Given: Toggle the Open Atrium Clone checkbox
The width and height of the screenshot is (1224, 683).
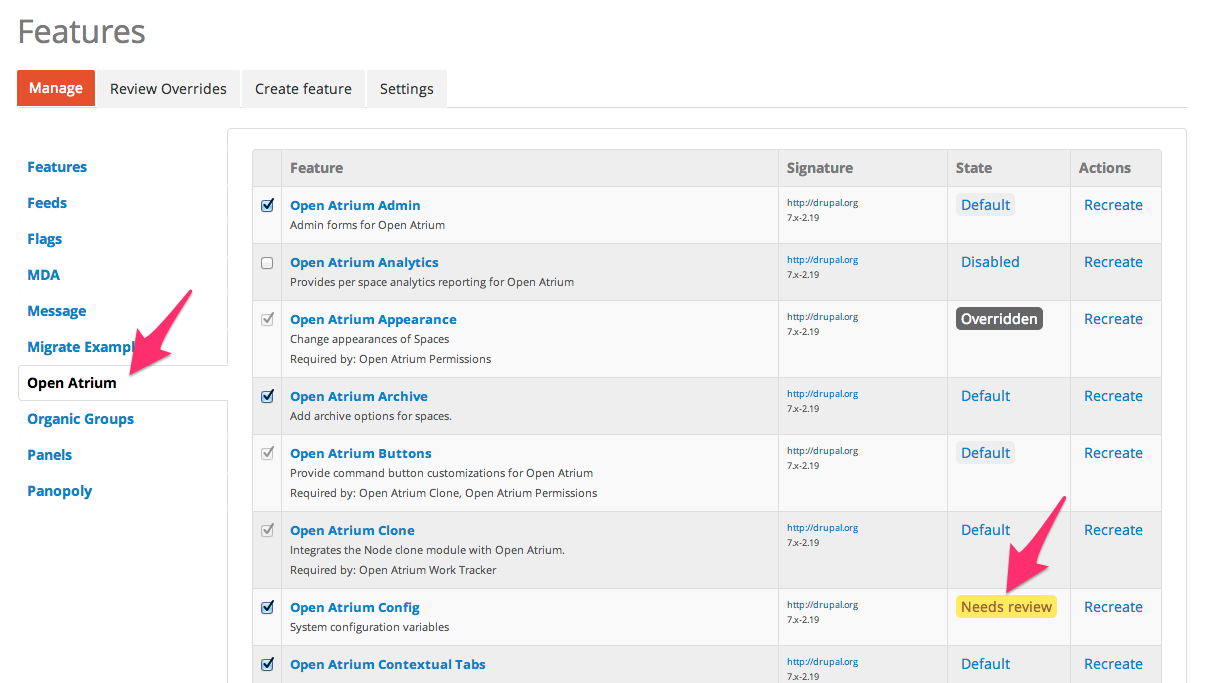Looking at the screenshot, I should pos(267,530).
